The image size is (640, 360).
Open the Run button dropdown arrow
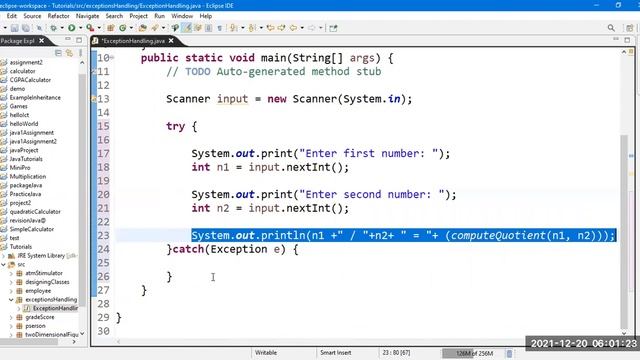(x=80, y=28)
